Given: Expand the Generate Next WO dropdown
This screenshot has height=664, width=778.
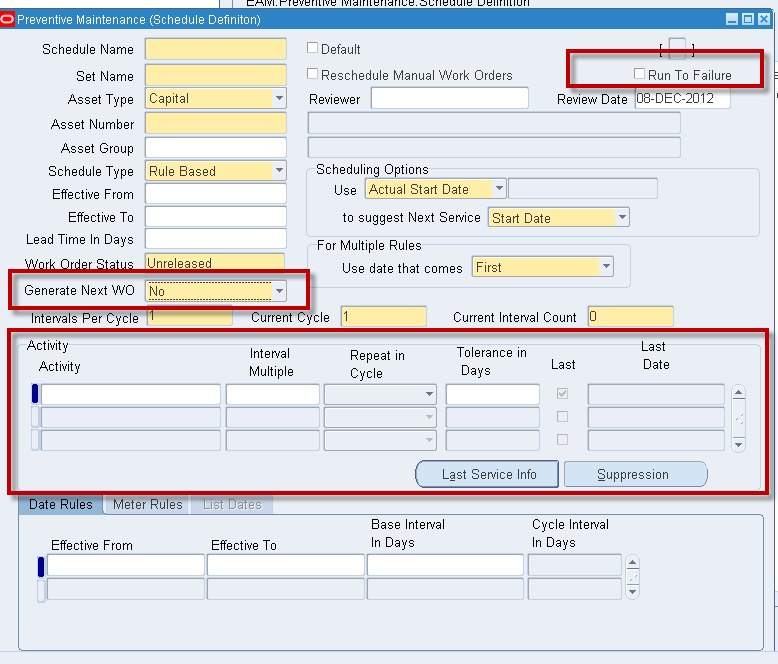Looking at the screenshot, I should (x=279, y=291).
